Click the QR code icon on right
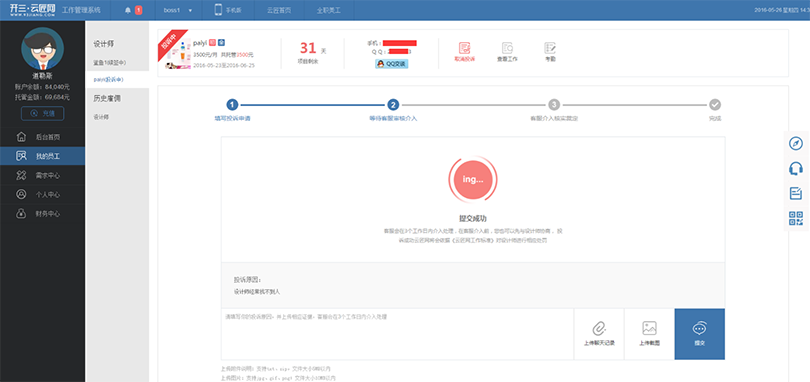This screenshot has height=382, width=810. tap(796, 218)
